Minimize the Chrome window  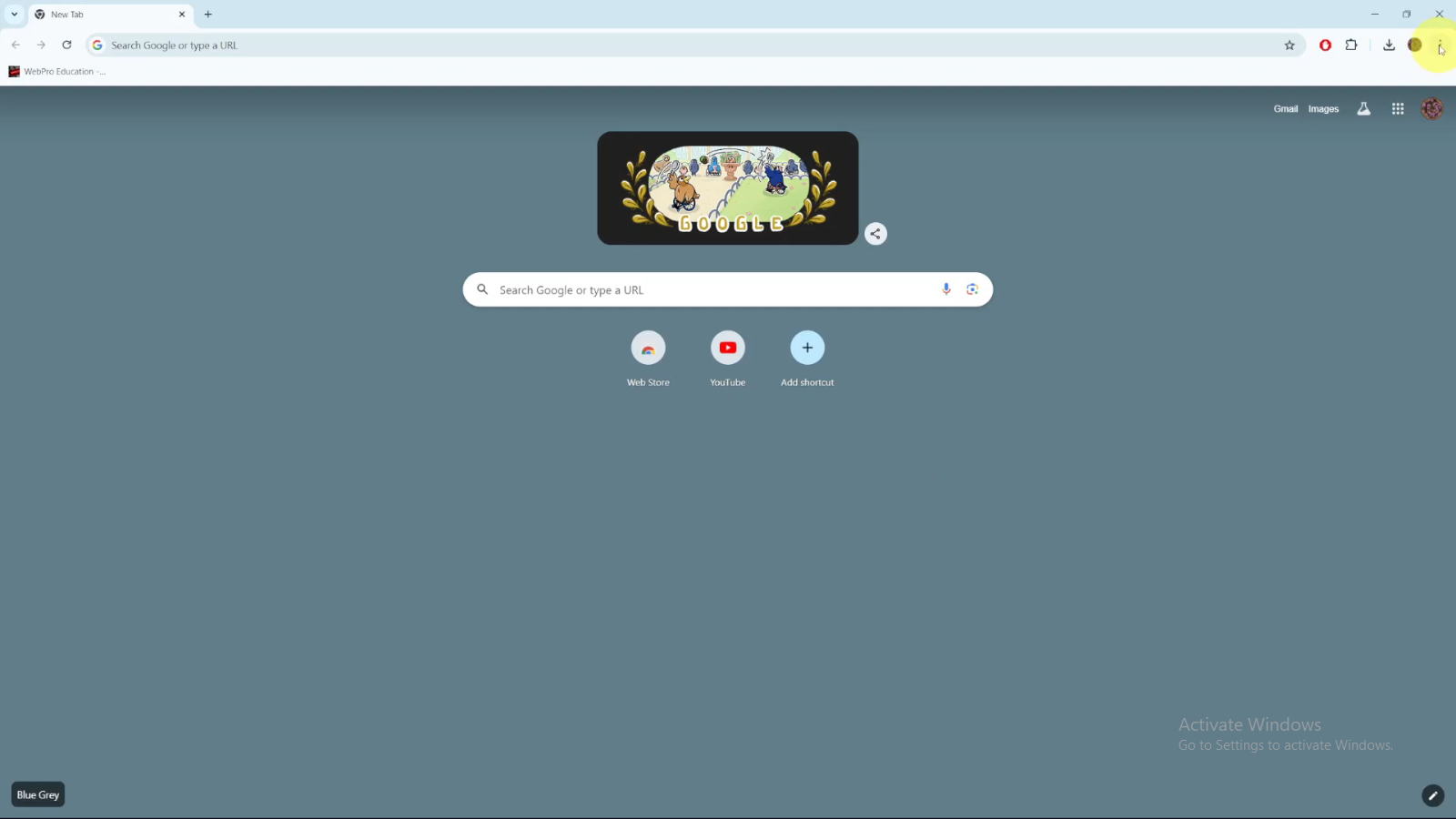(x=1375, y=14)
